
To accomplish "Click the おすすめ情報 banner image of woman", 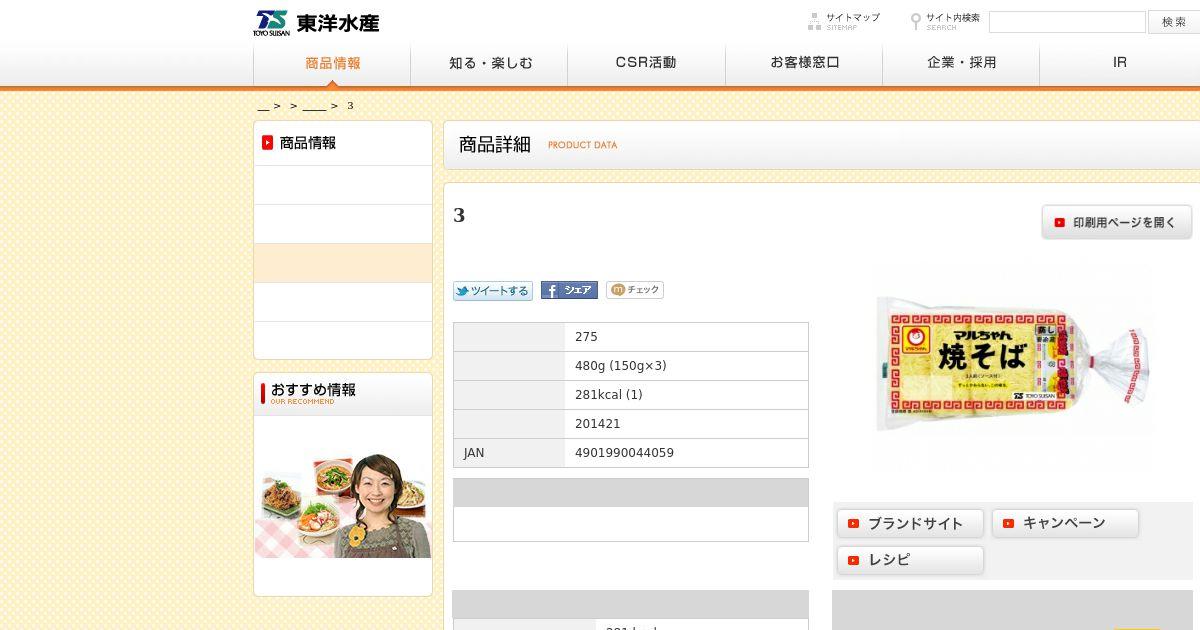I will [x=343, y=506].
